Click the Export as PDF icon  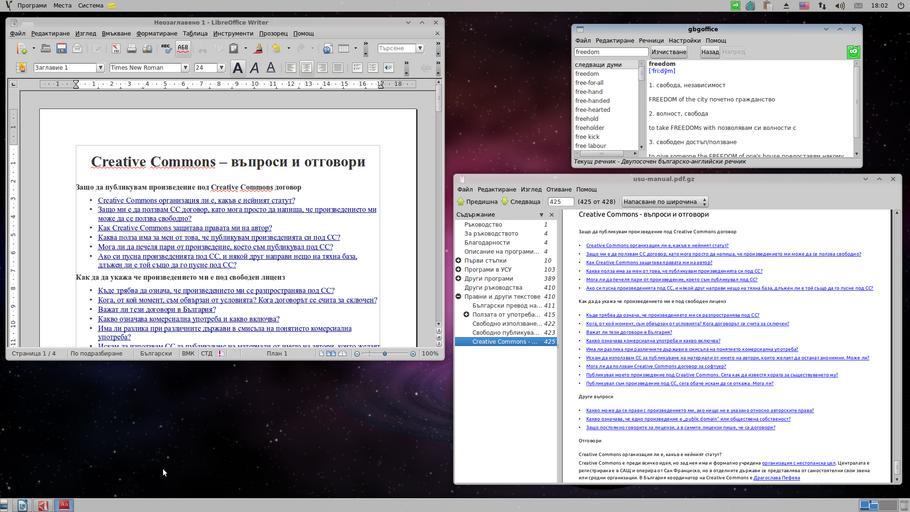116,48
